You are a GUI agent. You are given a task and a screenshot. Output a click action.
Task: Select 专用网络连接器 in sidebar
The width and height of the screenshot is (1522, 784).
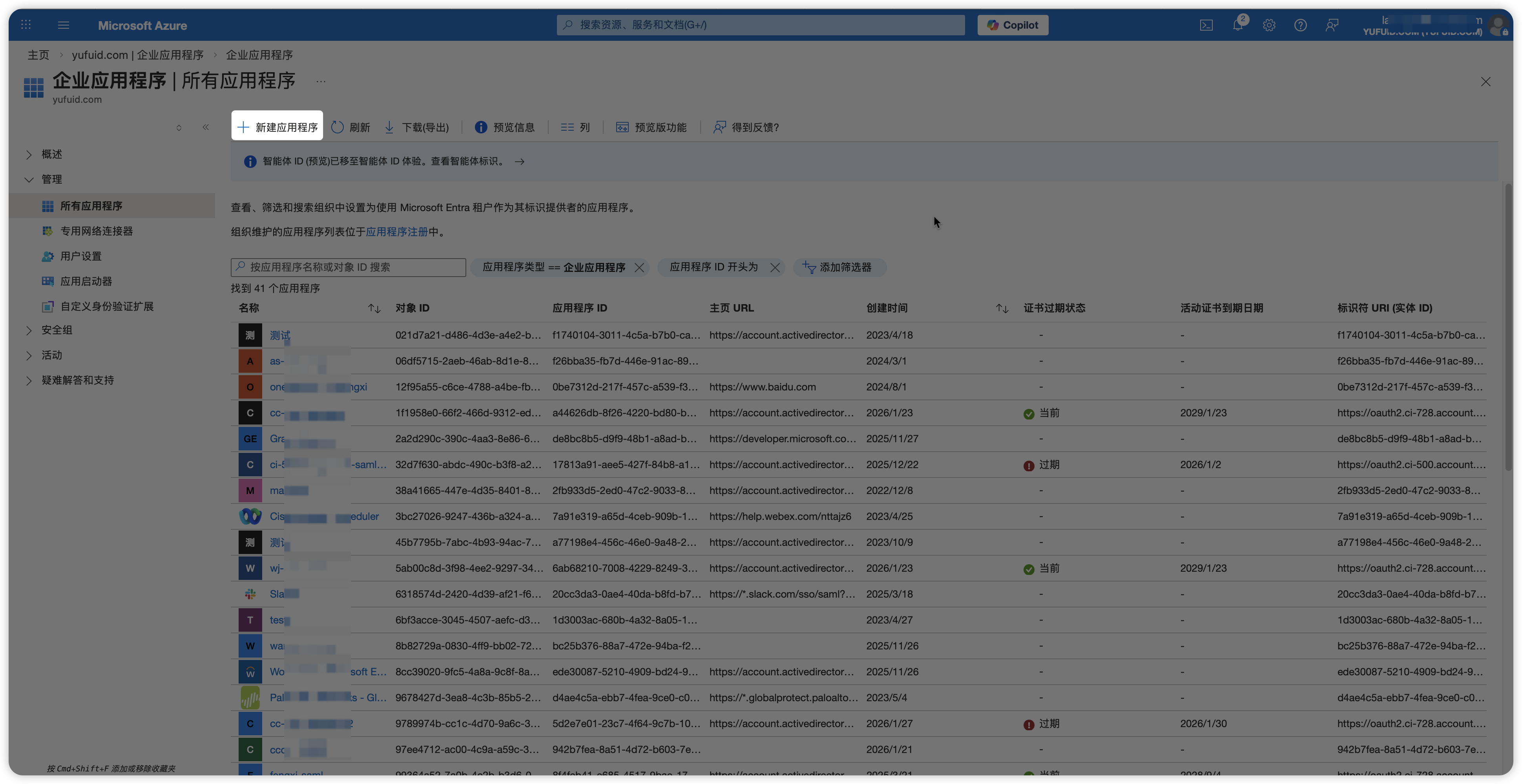(96, 231)
